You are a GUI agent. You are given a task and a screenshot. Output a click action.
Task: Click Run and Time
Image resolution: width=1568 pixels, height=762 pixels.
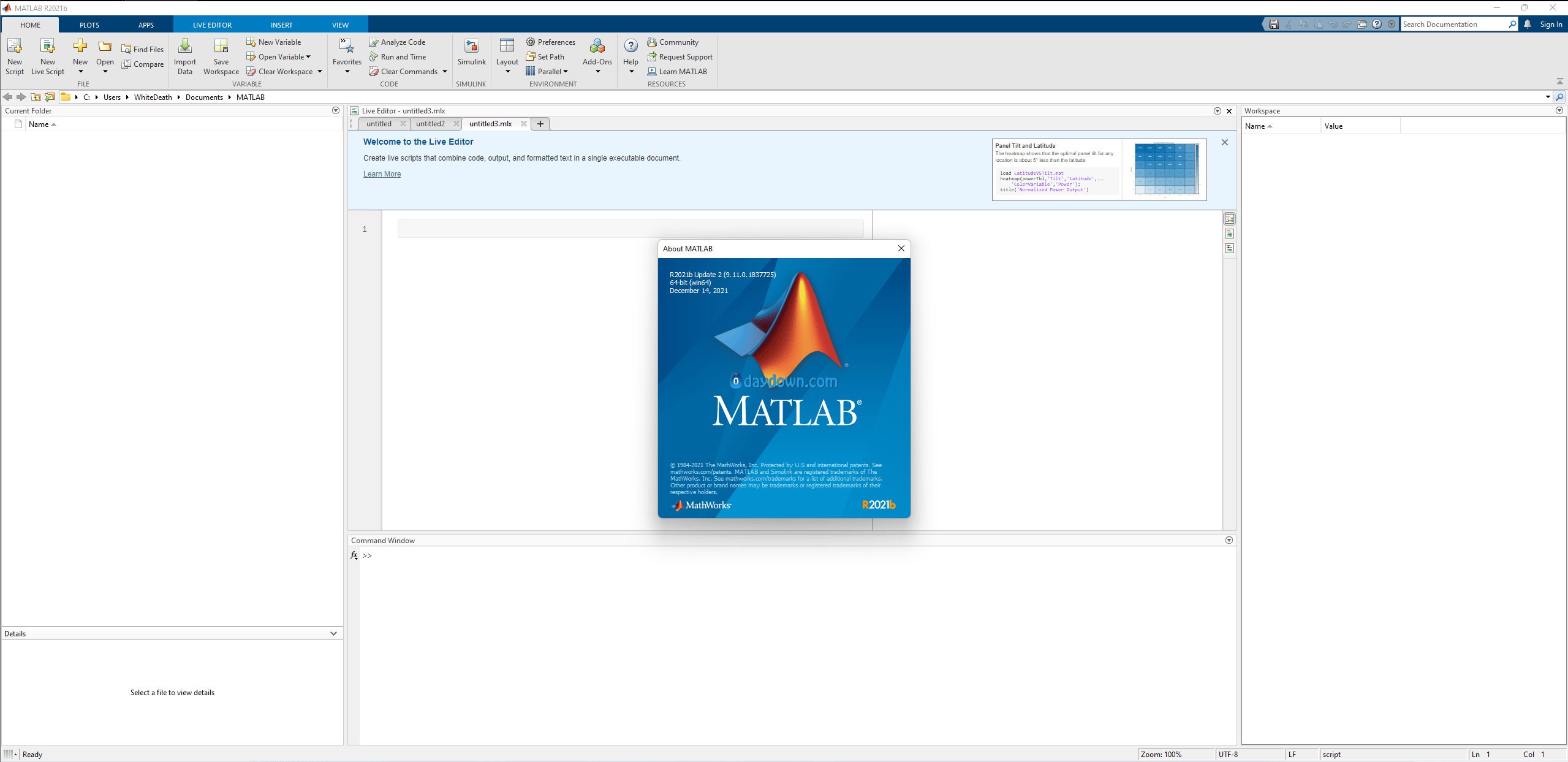398,56
